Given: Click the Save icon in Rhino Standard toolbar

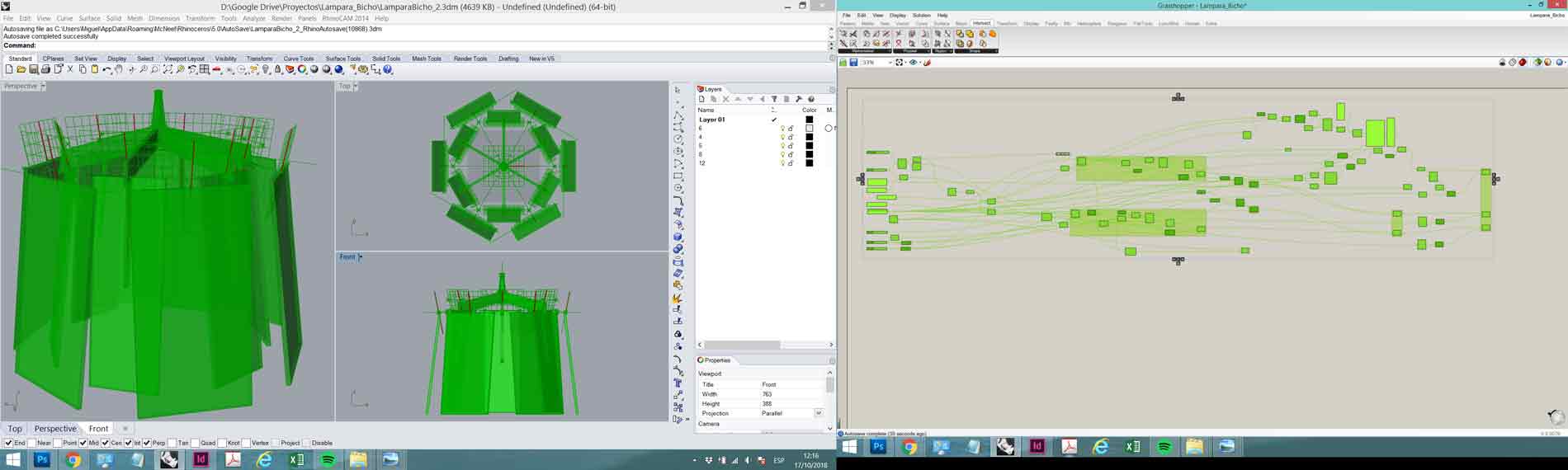Looking at the screenshot, I should click(34, 70).
